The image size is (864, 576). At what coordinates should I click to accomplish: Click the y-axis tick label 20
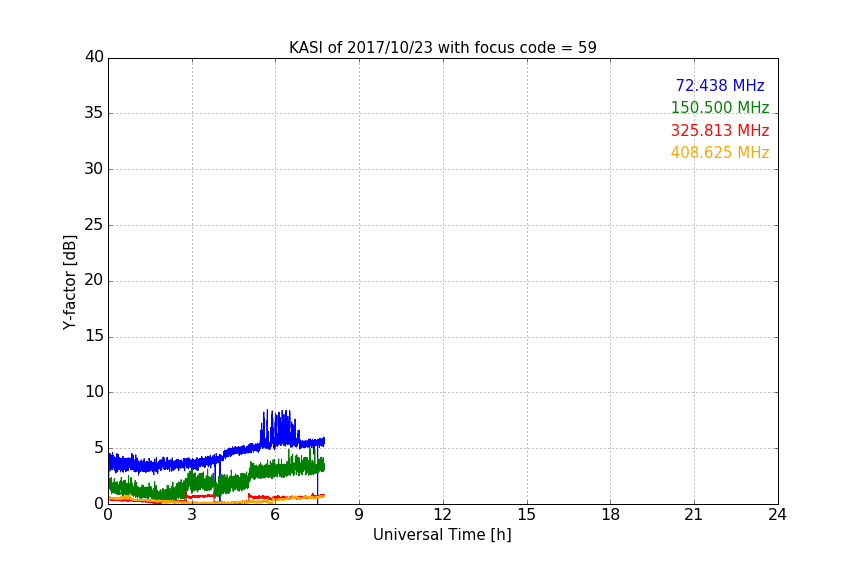tap(94, 281)
